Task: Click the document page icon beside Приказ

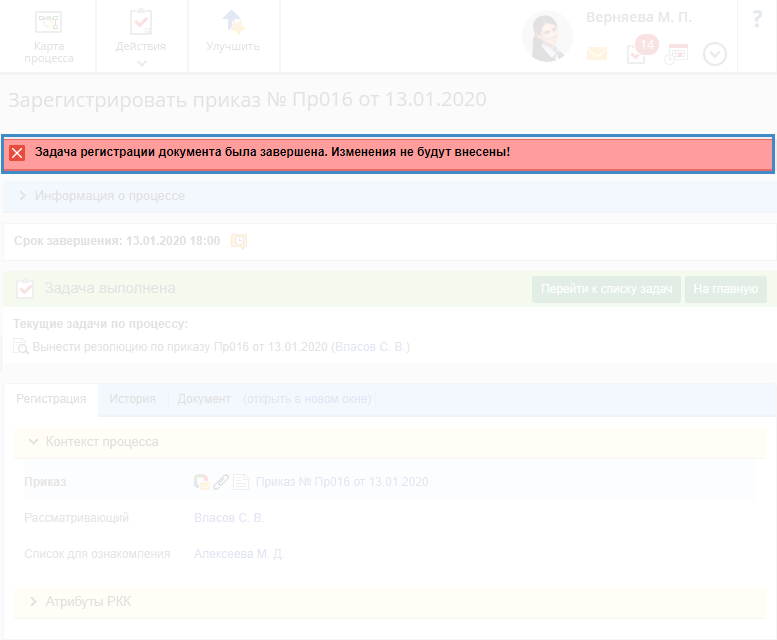Action: click(241, 481)
